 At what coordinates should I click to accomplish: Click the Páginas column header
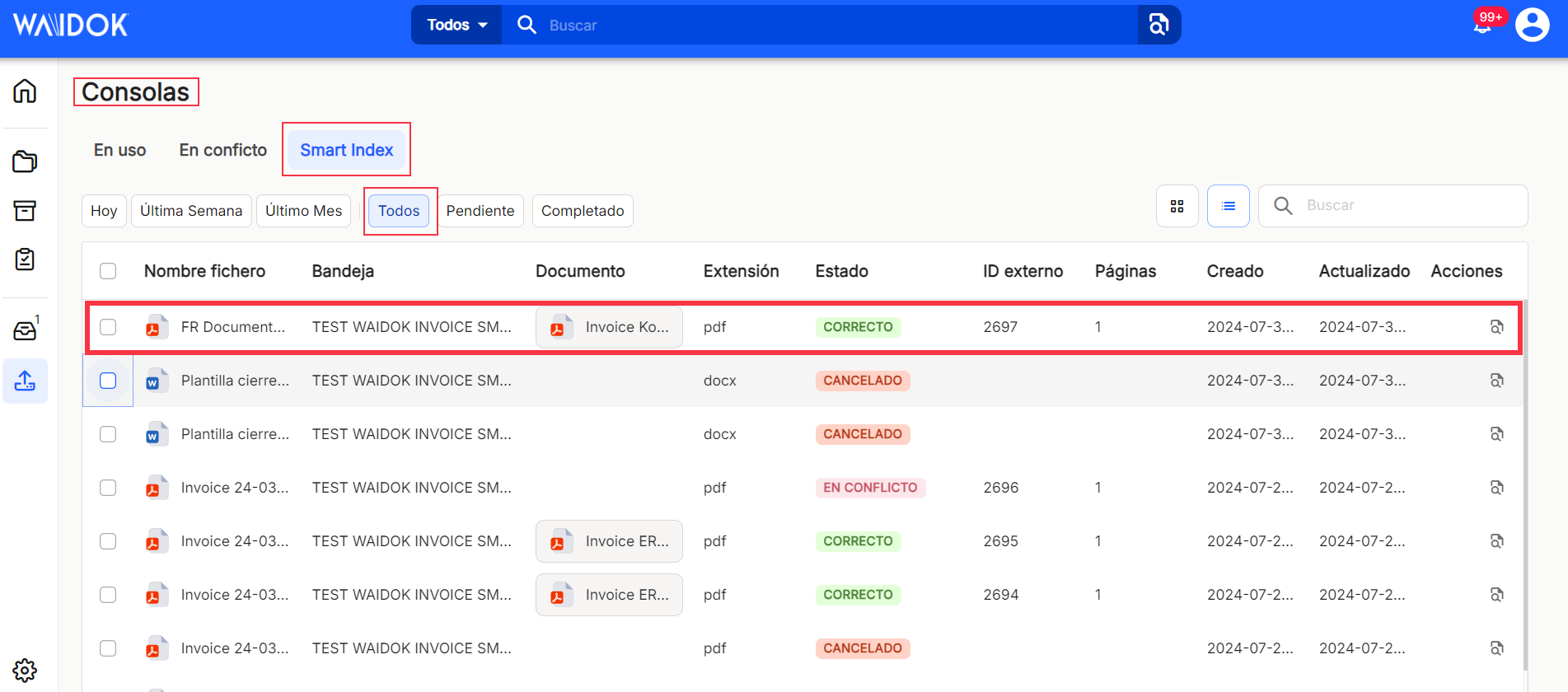pyautogui.click(x=1125, y=271)
